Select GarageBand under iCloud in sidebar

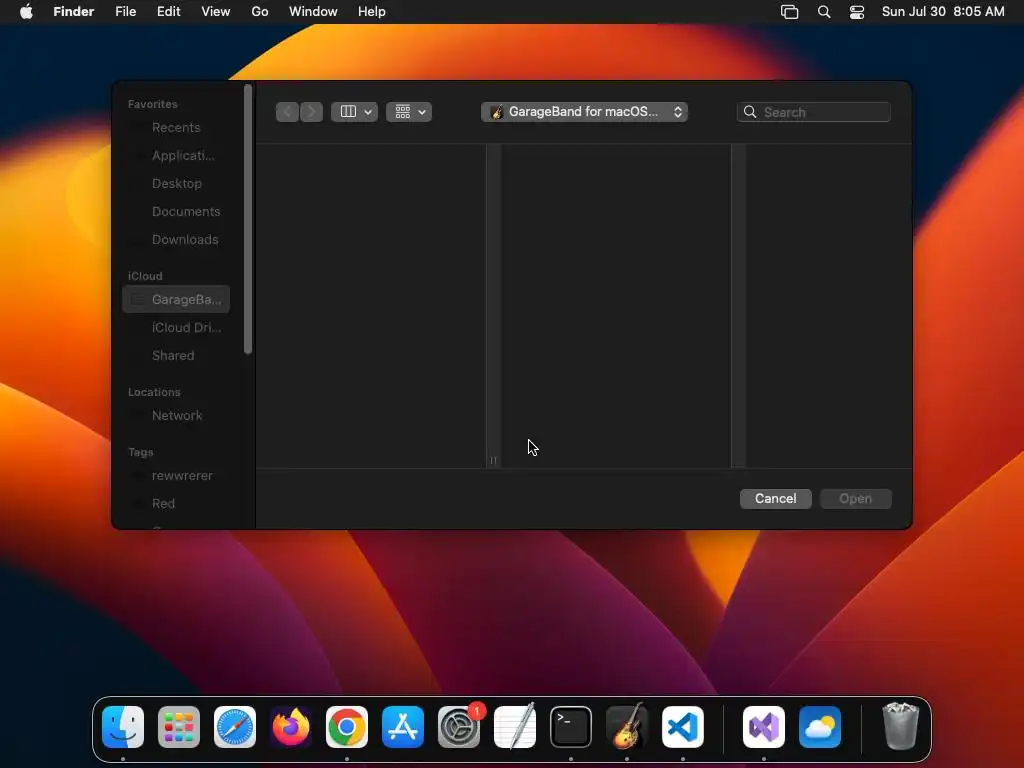176,300
